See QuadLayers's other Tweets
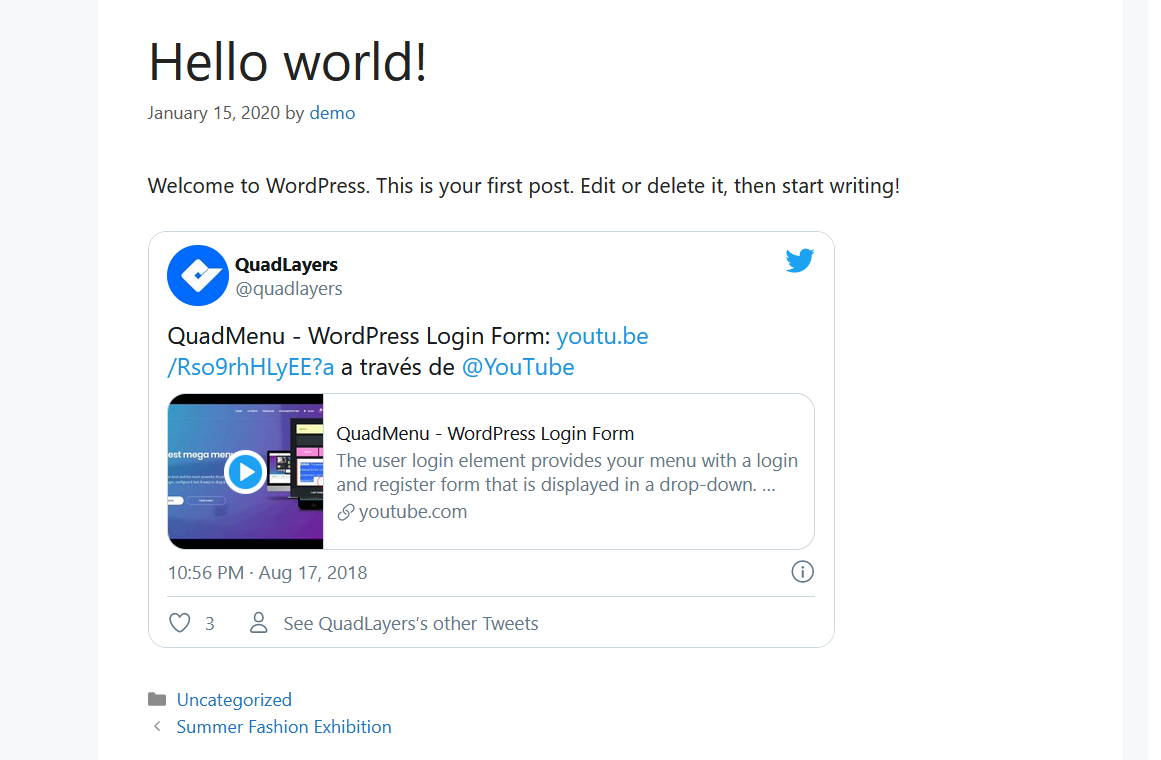Image resolution: width=1161 pixels, height=760 pixels. point(411,624)
